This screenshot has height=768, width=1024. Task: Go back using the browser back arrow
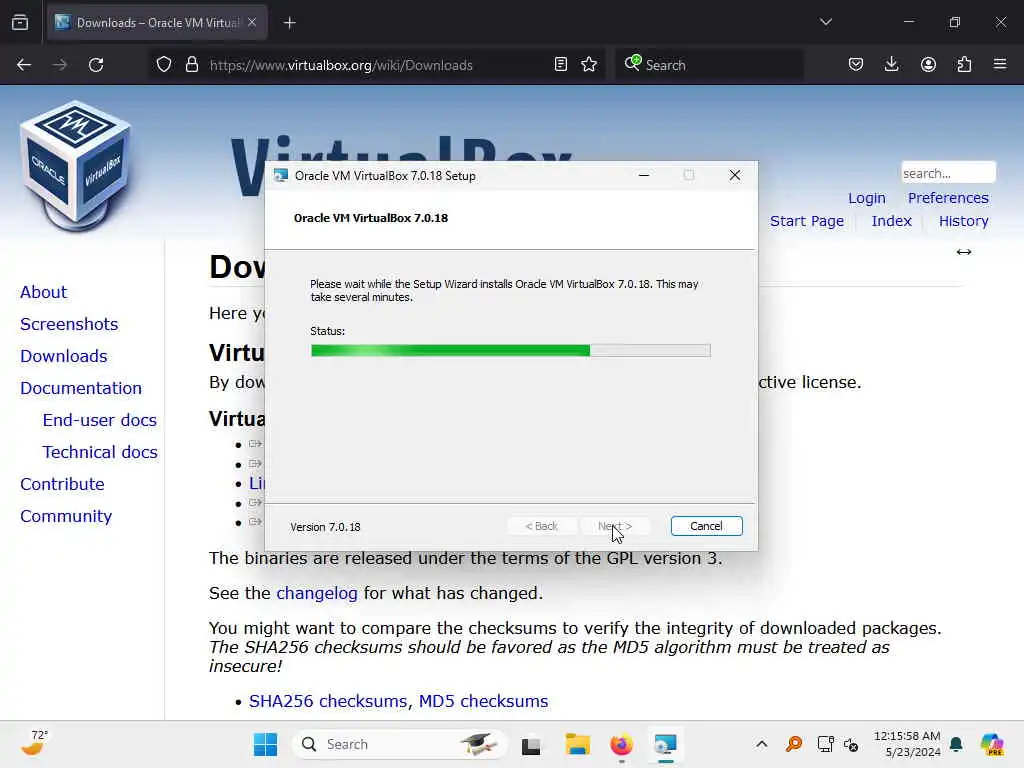(x=24, y=65)
